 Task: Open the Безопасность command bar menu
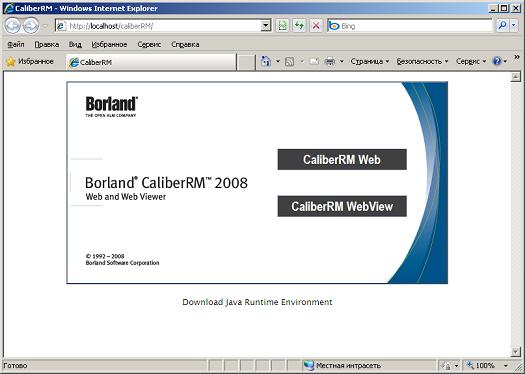(x=422, y=62)
